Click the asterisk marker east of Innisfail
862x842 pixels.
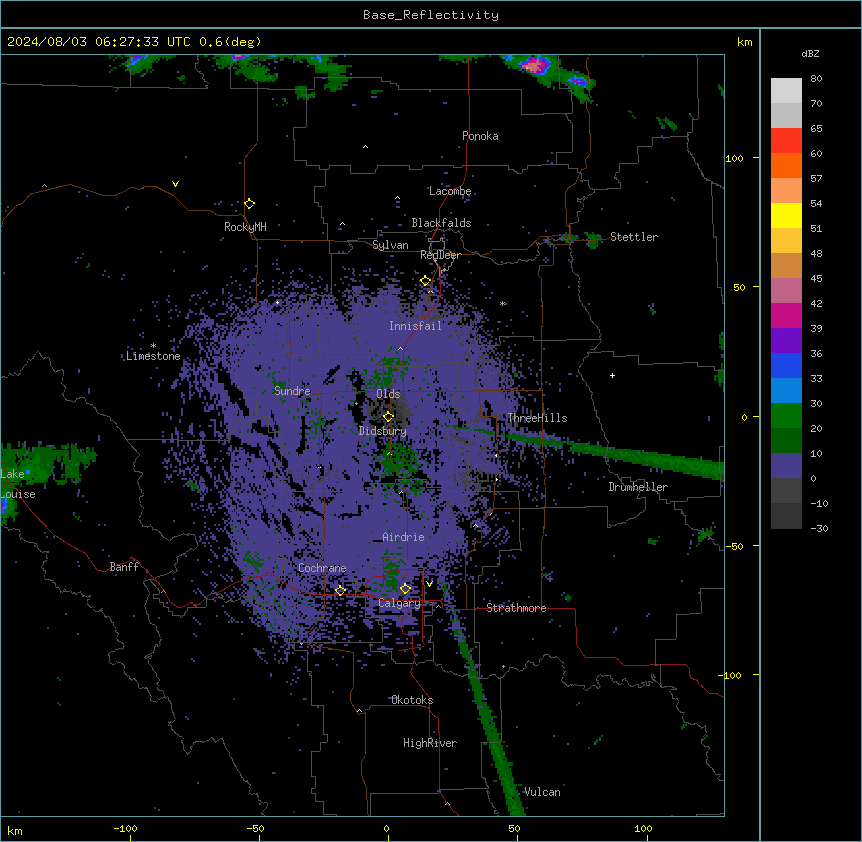pos(502,303)
